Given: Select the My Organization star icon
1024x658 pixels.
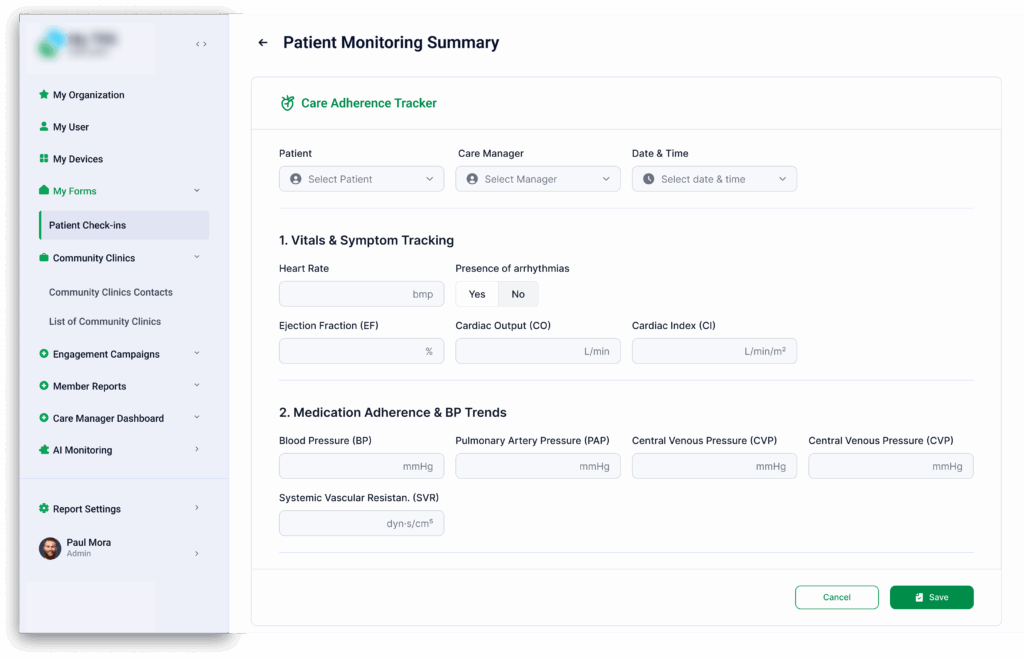Looking at the screenshot, I should [41, 94].
